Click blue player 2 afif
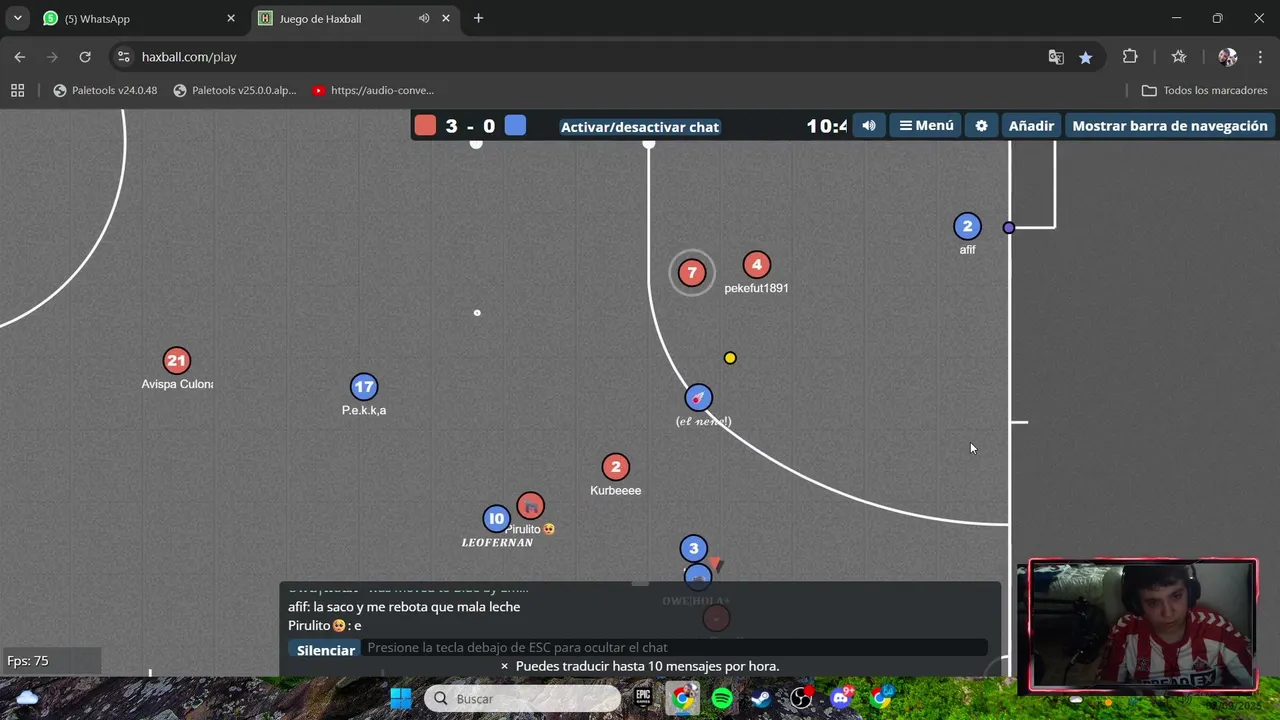 (967, 226)
